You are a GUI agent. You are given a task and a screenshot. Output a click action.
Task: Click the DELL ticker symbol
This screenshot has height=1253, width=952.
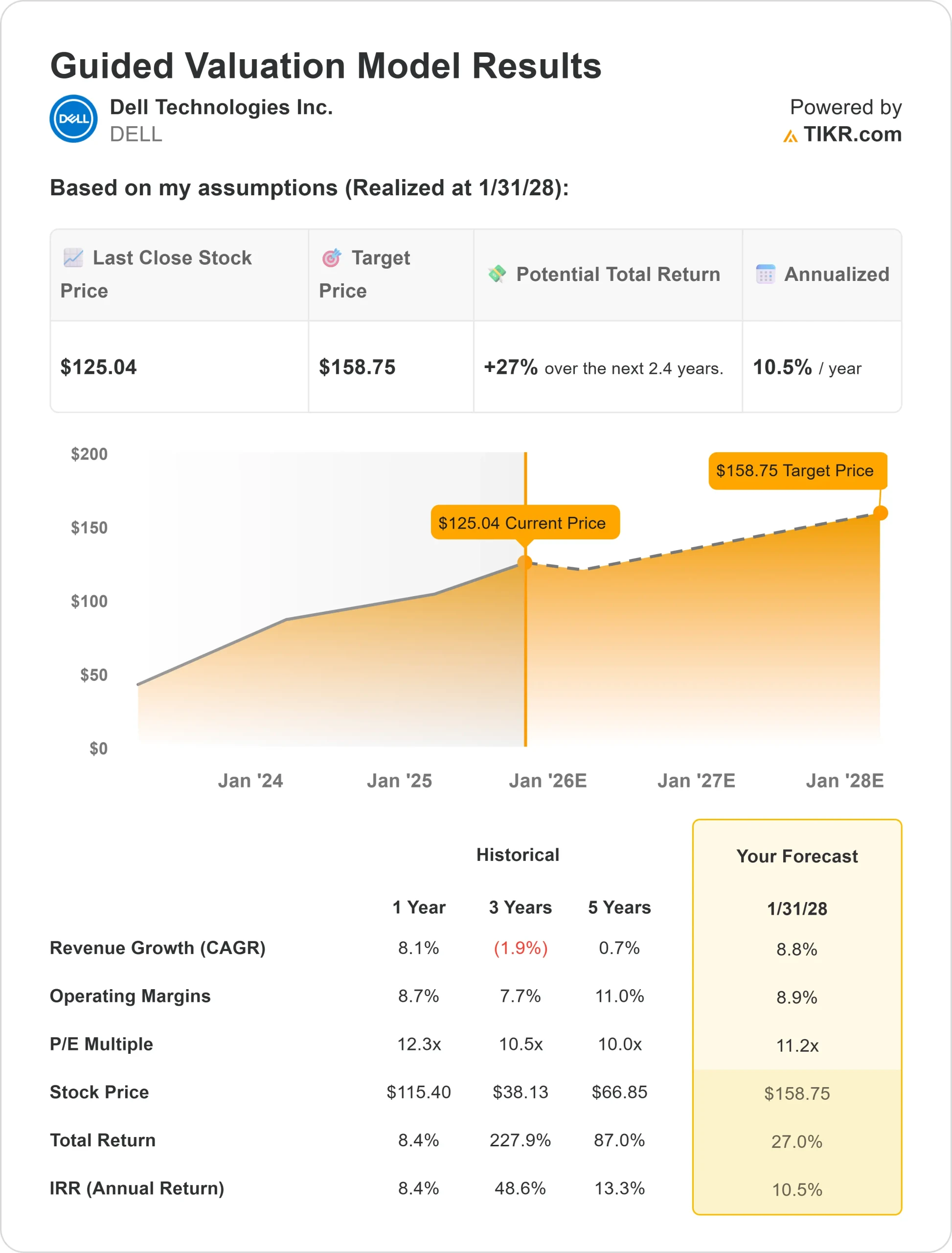coord(136,135)
